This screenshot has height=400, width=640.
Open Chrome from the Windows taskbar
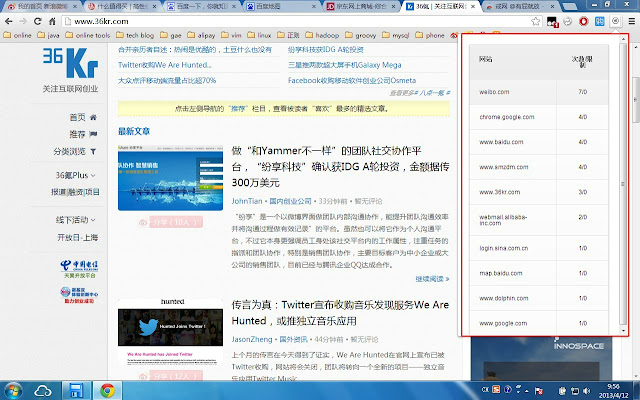[x=106, y=389]
